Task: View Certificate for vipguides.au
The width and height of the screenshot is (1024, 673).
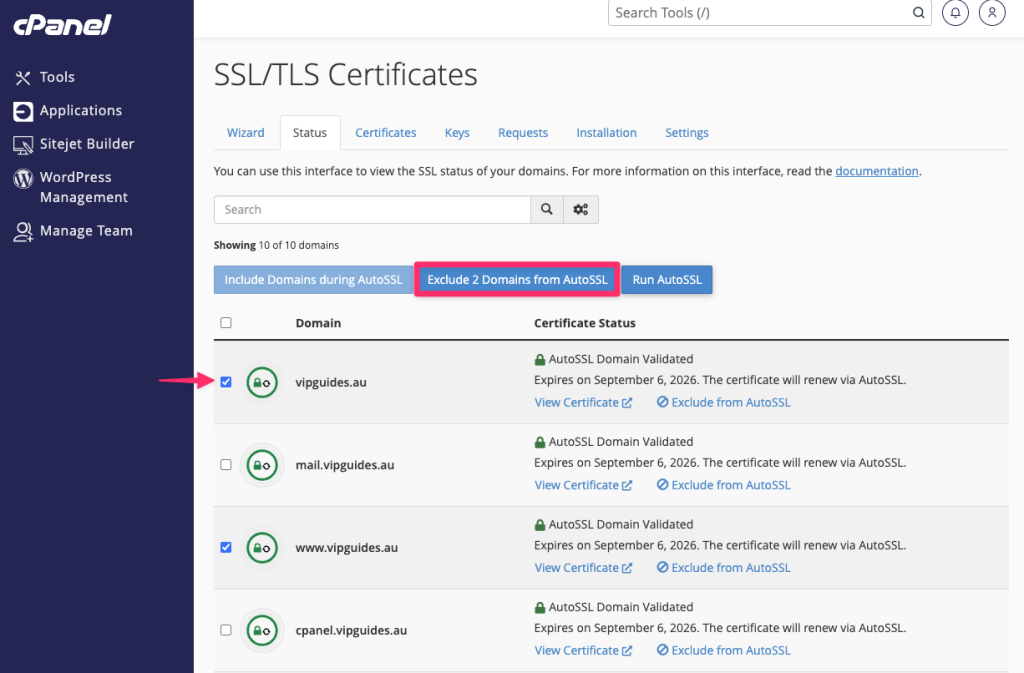Action: click(x=583, y=403)
